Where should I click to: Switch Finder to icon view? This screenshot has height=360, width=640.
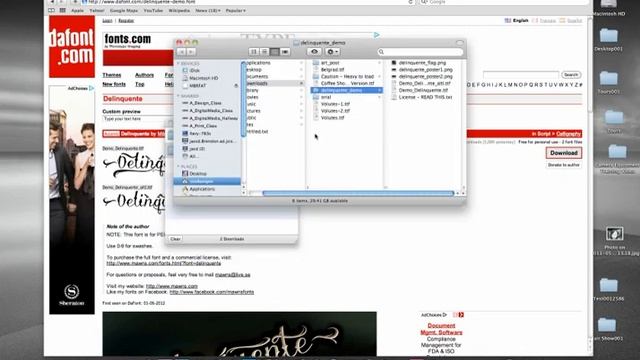[254, 52]
